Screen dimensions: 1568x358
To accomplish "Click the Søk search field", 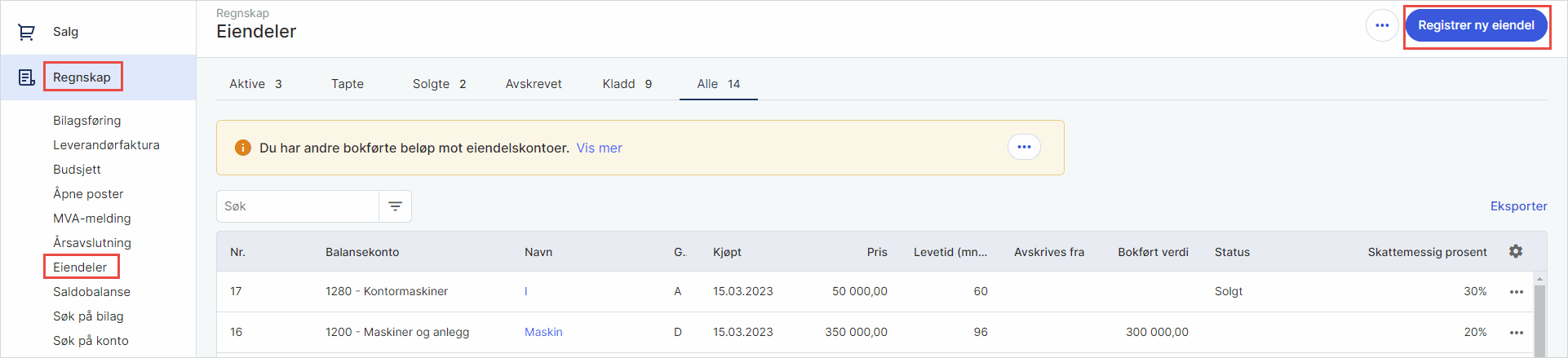I will pos(298,206).
